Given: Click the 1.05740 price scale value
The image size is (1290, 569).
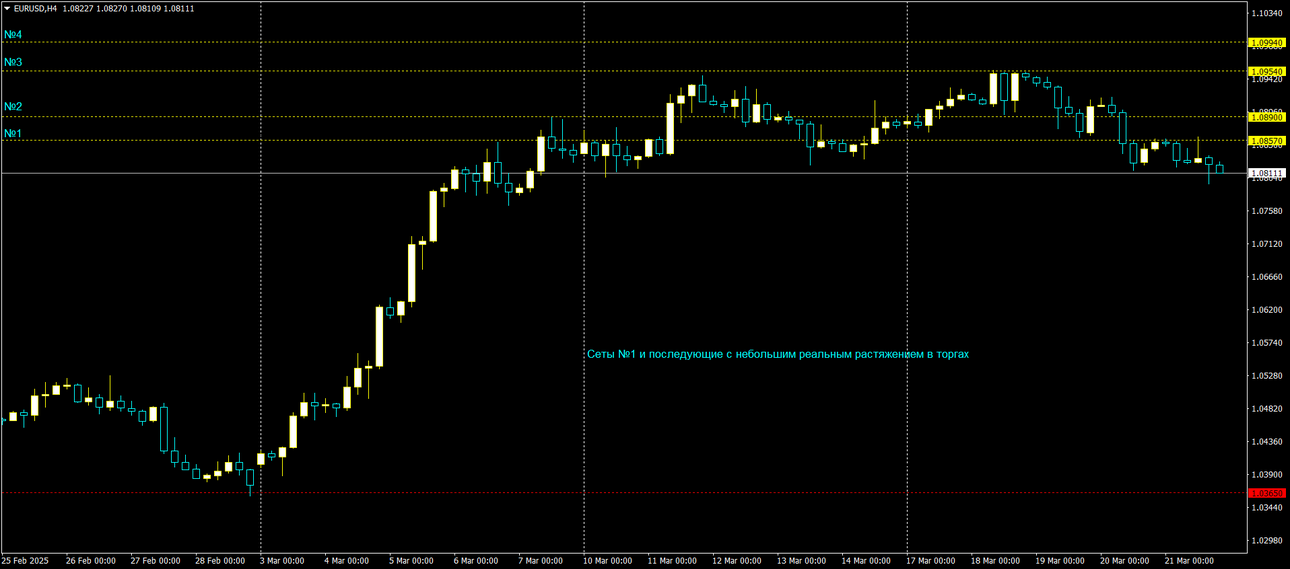Looking at the screenshot, I should pyautogui.click(x=1268, y=343).
